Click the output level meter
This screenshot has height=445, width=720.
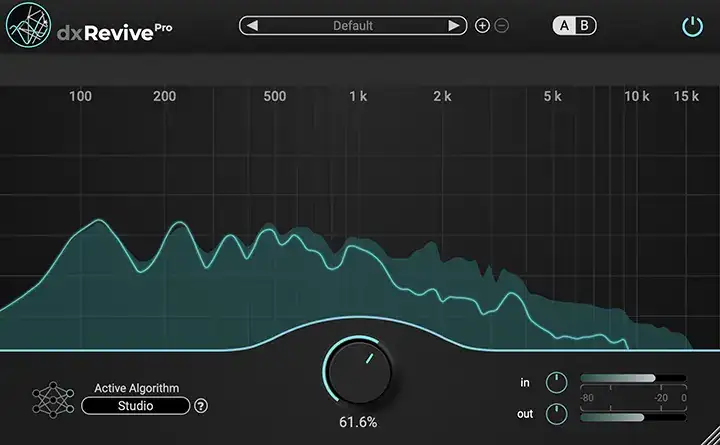point(633,417)
